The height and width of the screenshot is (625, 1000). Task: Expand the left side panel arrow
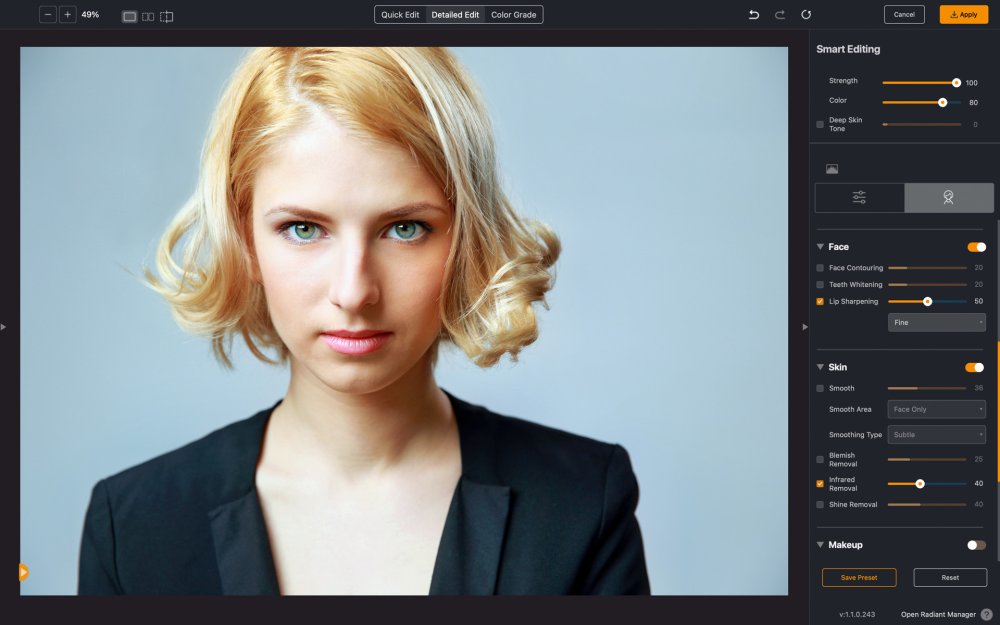coord(3,327)
